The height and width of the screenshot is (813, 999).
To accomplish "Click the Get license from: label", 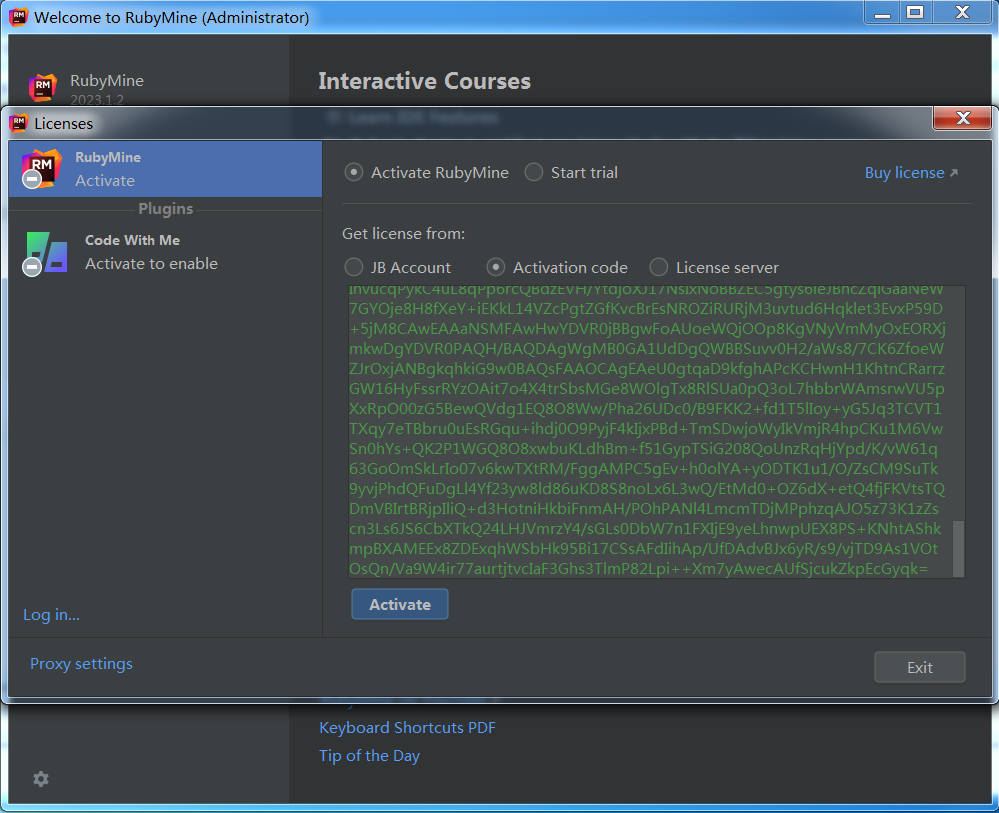I will point(403,234).
